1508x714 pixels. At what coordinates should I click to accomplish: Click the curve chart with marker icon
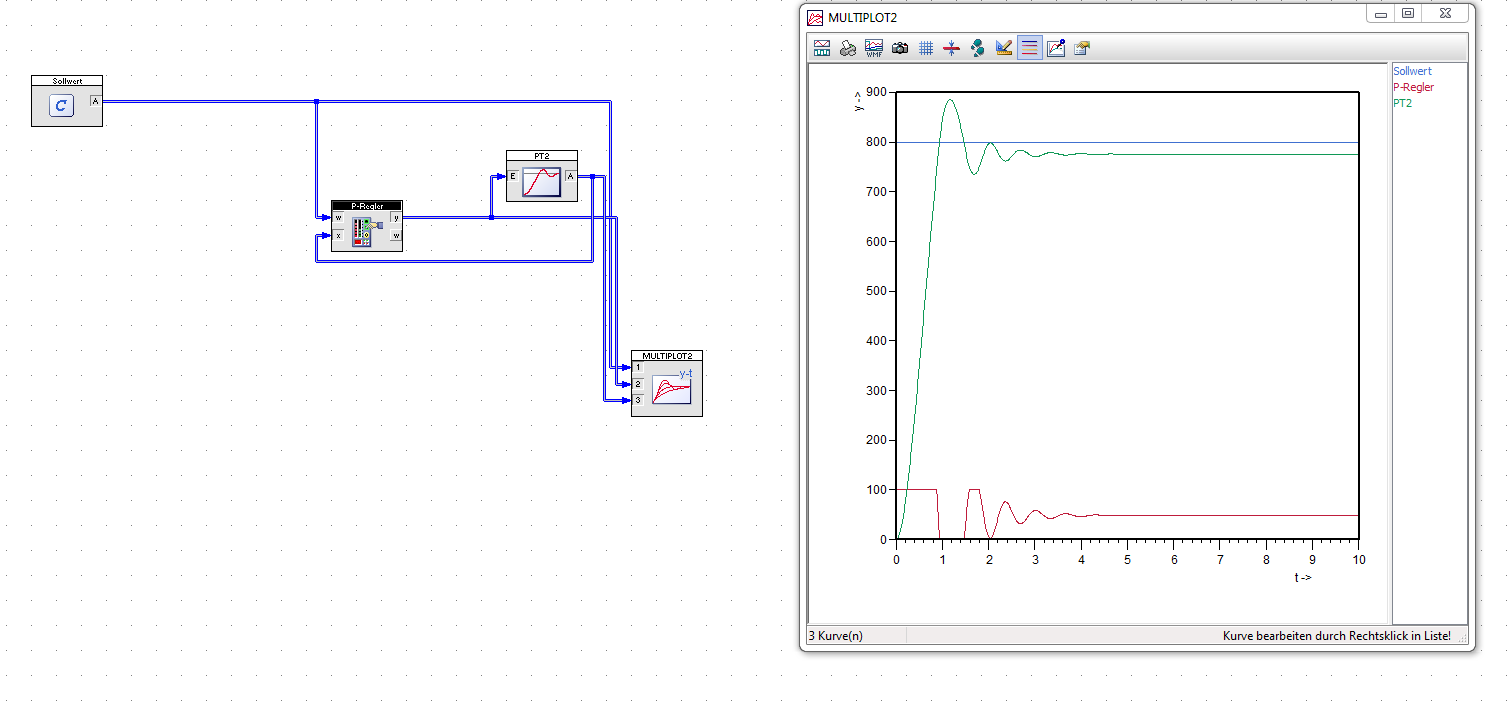[1056, 47]
